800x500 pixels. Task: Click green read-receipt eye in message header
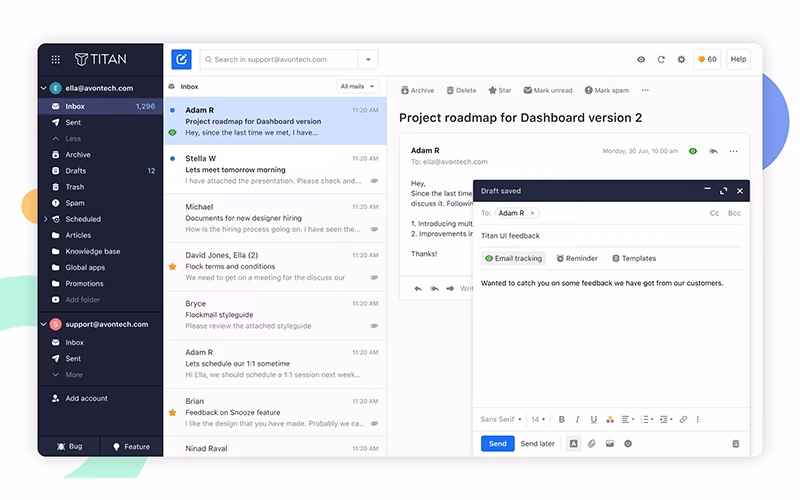point(693,152)
